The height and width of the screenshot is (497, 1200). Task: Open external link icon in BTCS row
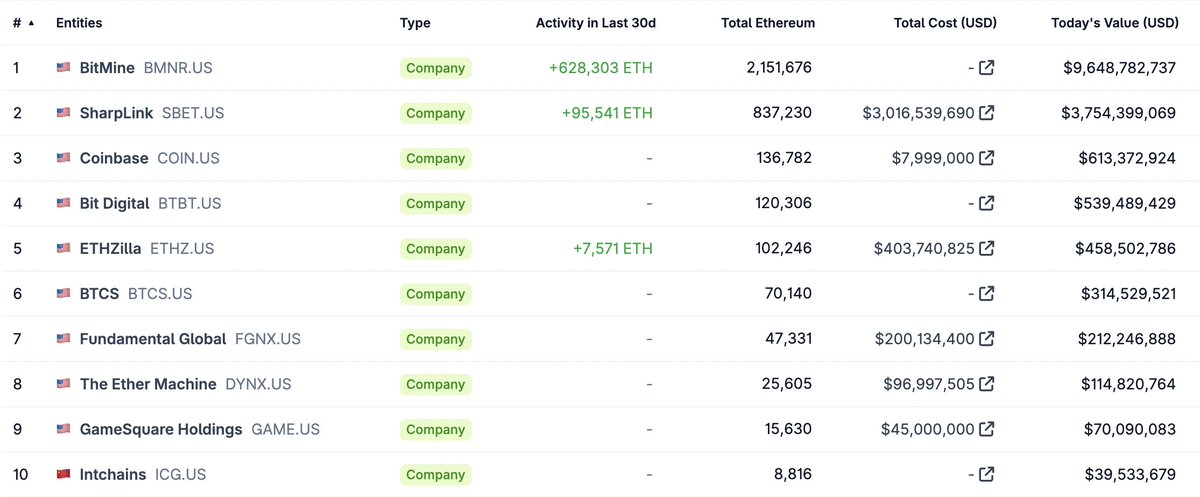pos(986,294)
